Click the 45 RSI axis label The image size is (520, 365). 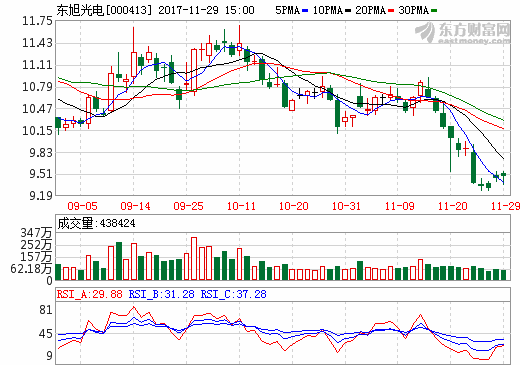click(46, 334)
